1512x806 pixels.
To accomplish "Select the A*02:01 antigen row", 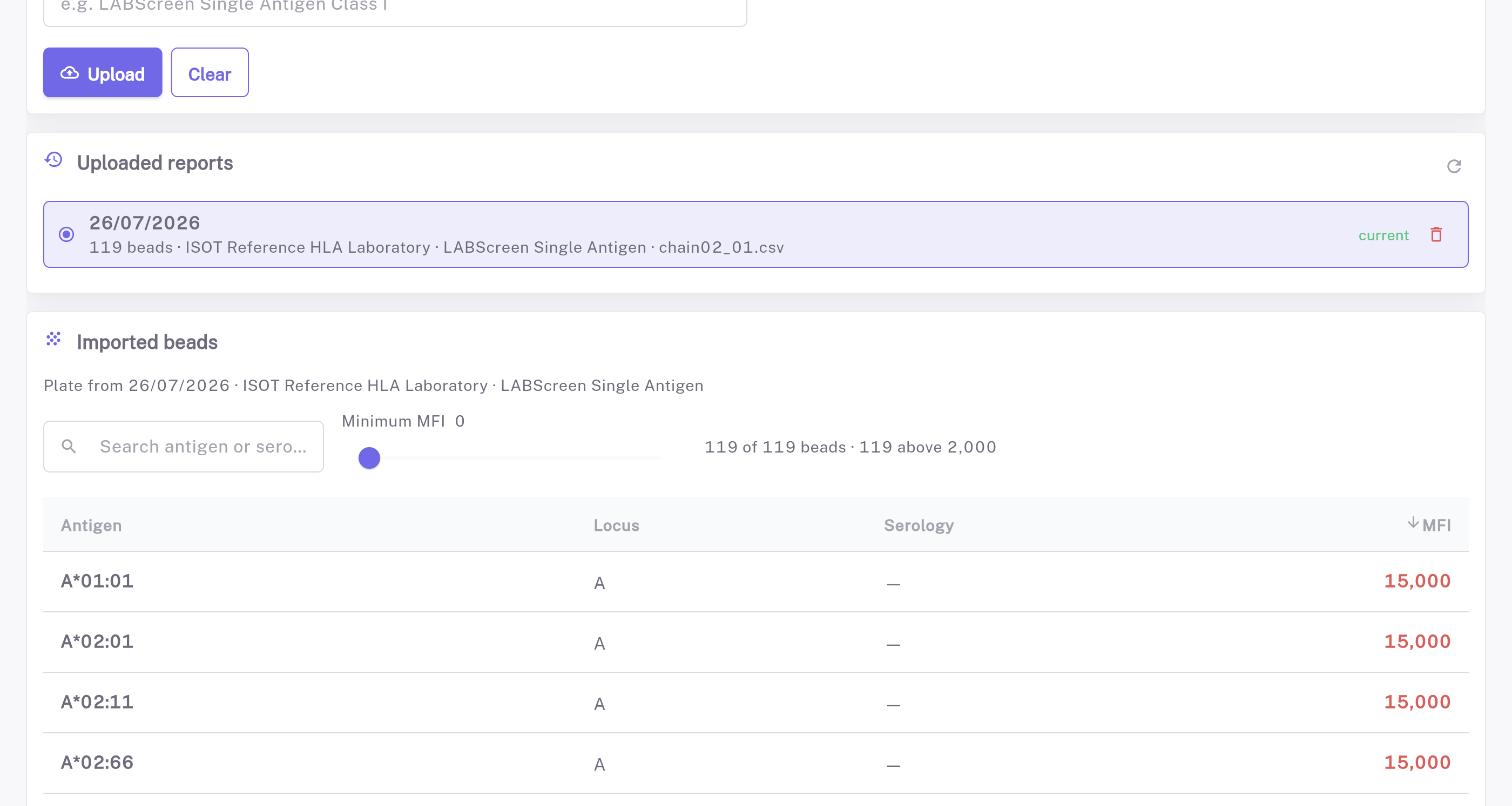I will 756,642.
